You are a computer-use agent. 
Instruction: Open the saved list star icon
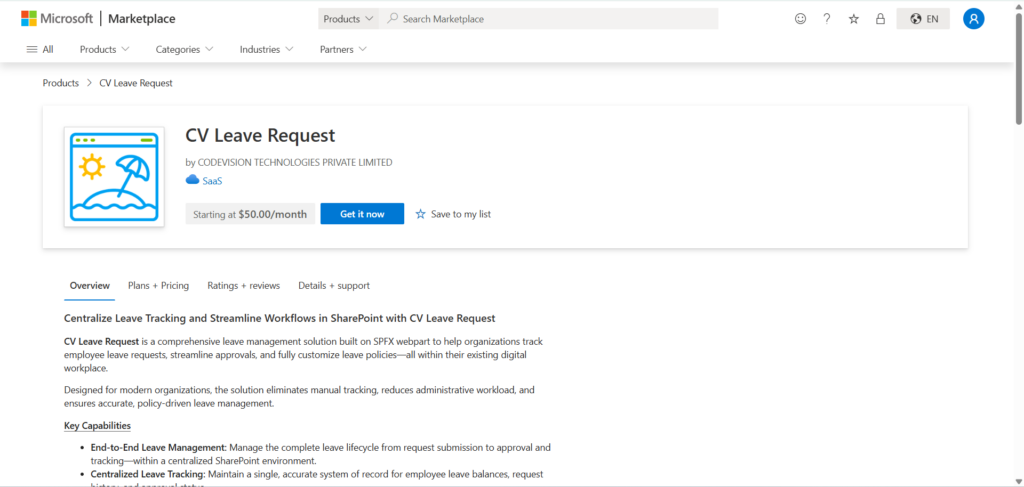coord(854,19)
